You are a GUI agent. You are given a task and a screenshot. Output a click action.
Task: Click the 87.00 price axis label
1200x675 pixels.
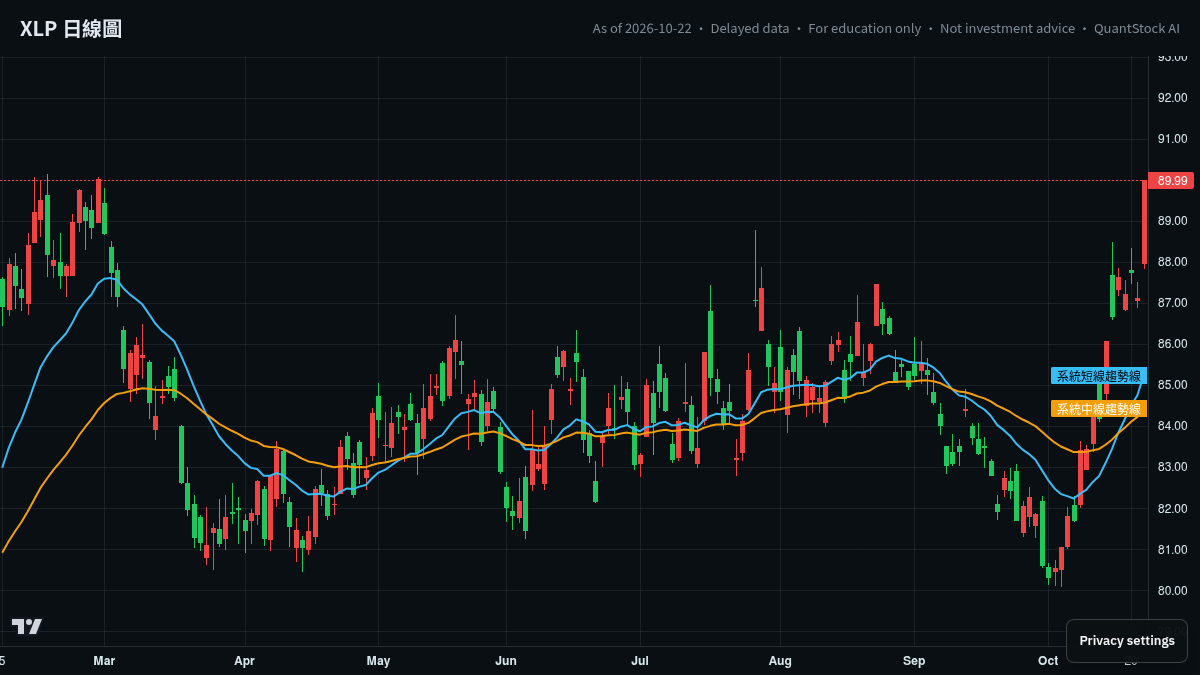[1172, 303]
